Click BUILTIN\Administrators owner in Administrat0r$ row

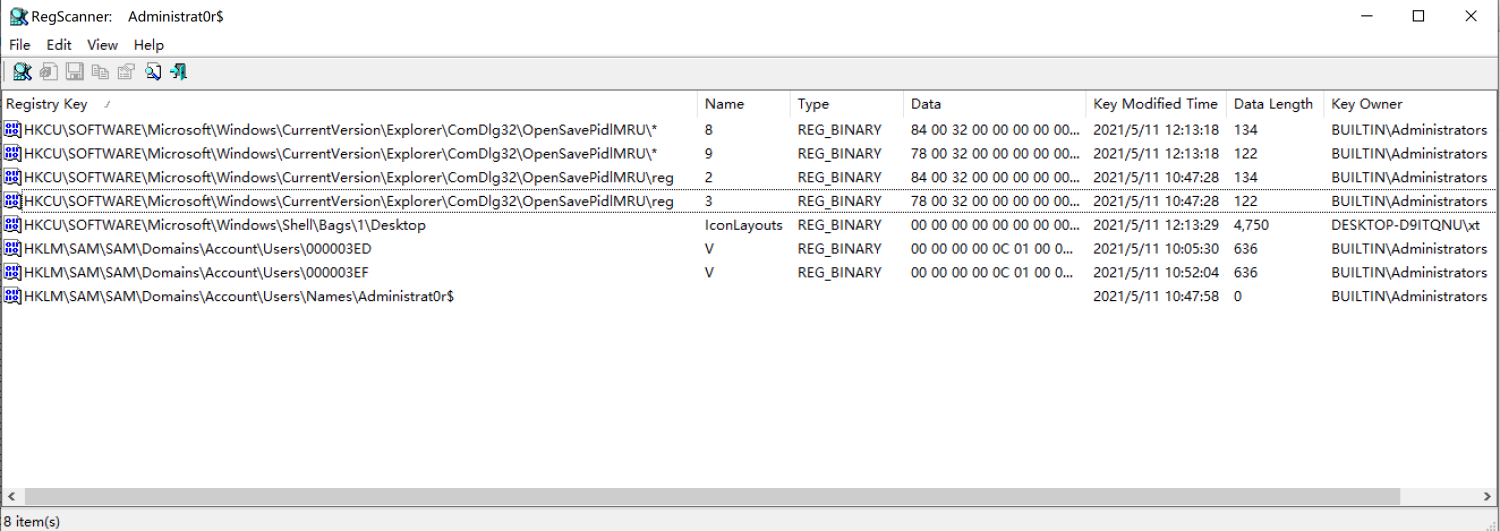tap(1409, 296)
